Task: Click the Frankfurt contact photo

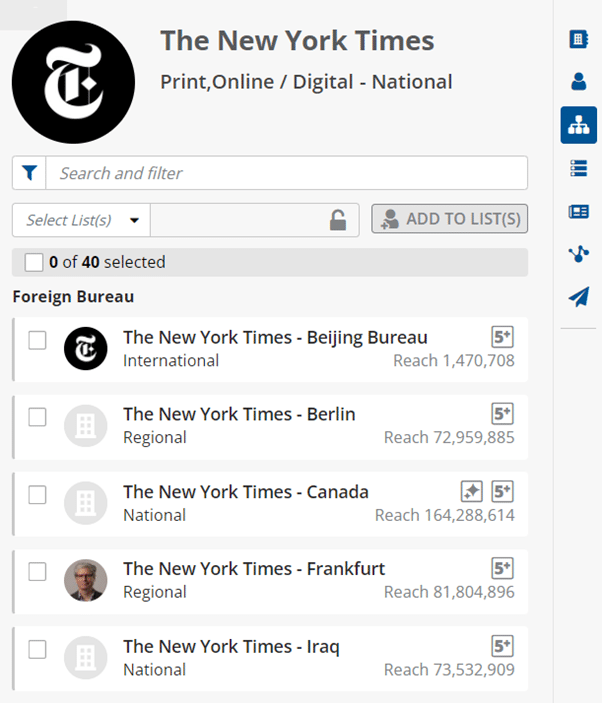Action: (86, 580)
